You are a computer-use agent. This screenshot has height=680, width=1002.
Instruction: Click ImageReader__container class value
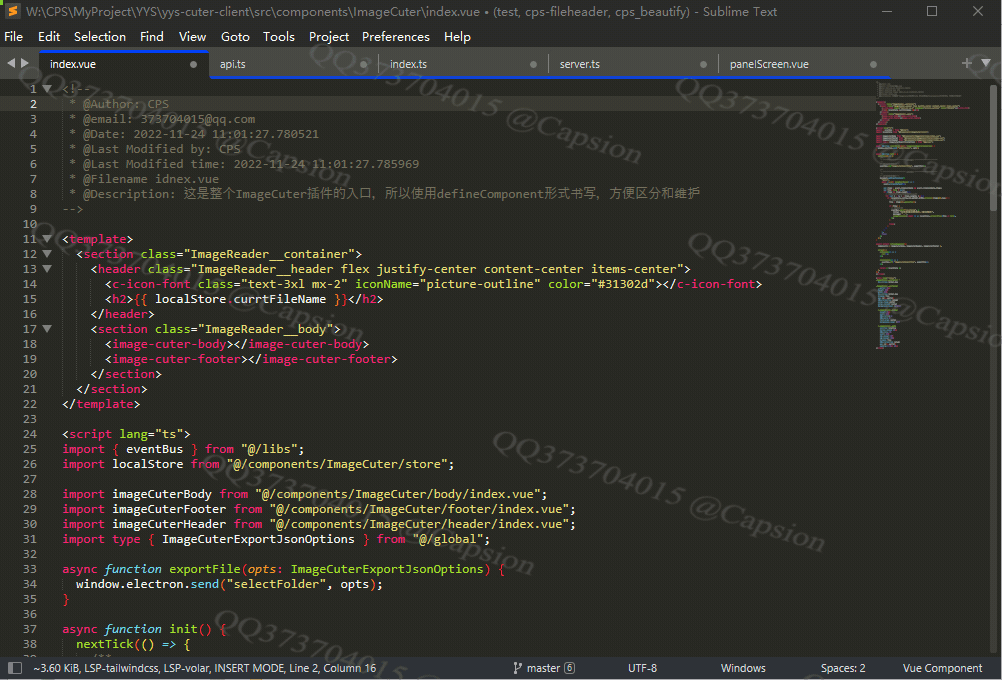click(272, 254)
